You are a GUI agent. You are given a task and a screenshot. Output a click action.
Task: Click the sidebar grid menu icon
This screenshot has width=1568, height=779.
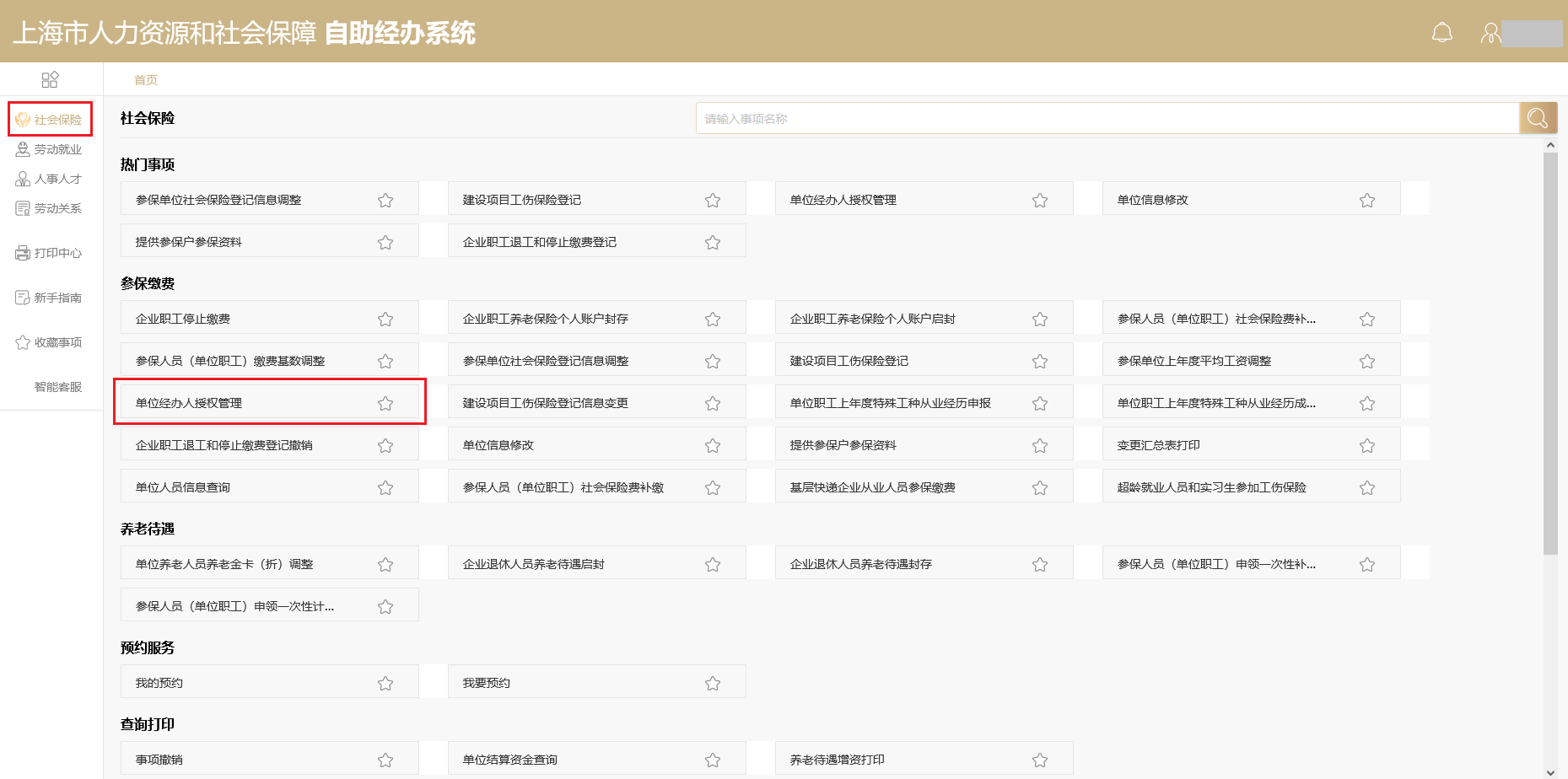click(x=50, y=79)
